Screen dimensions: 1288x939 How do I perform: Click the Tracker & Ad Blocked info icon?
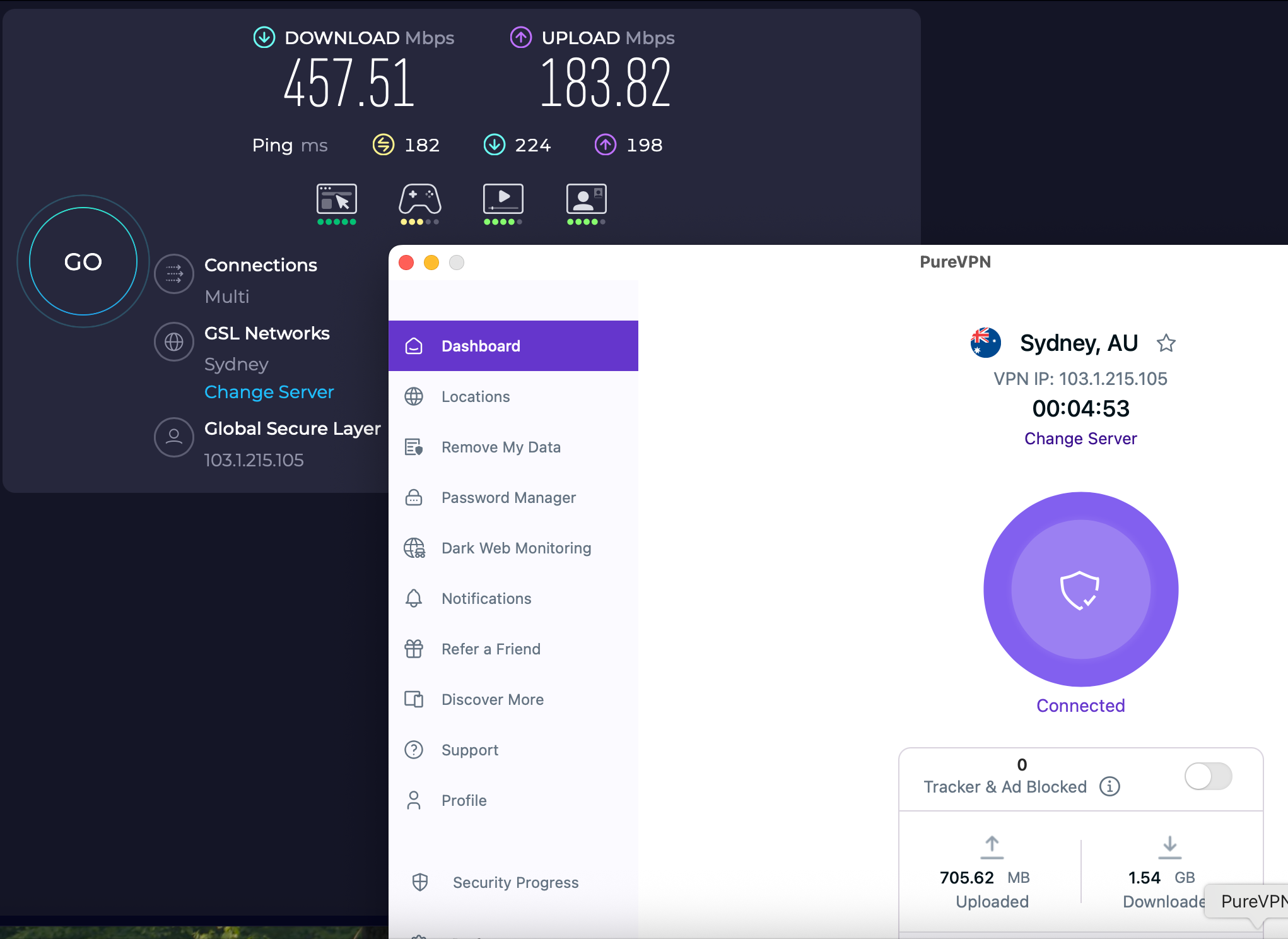point(1109,786)
